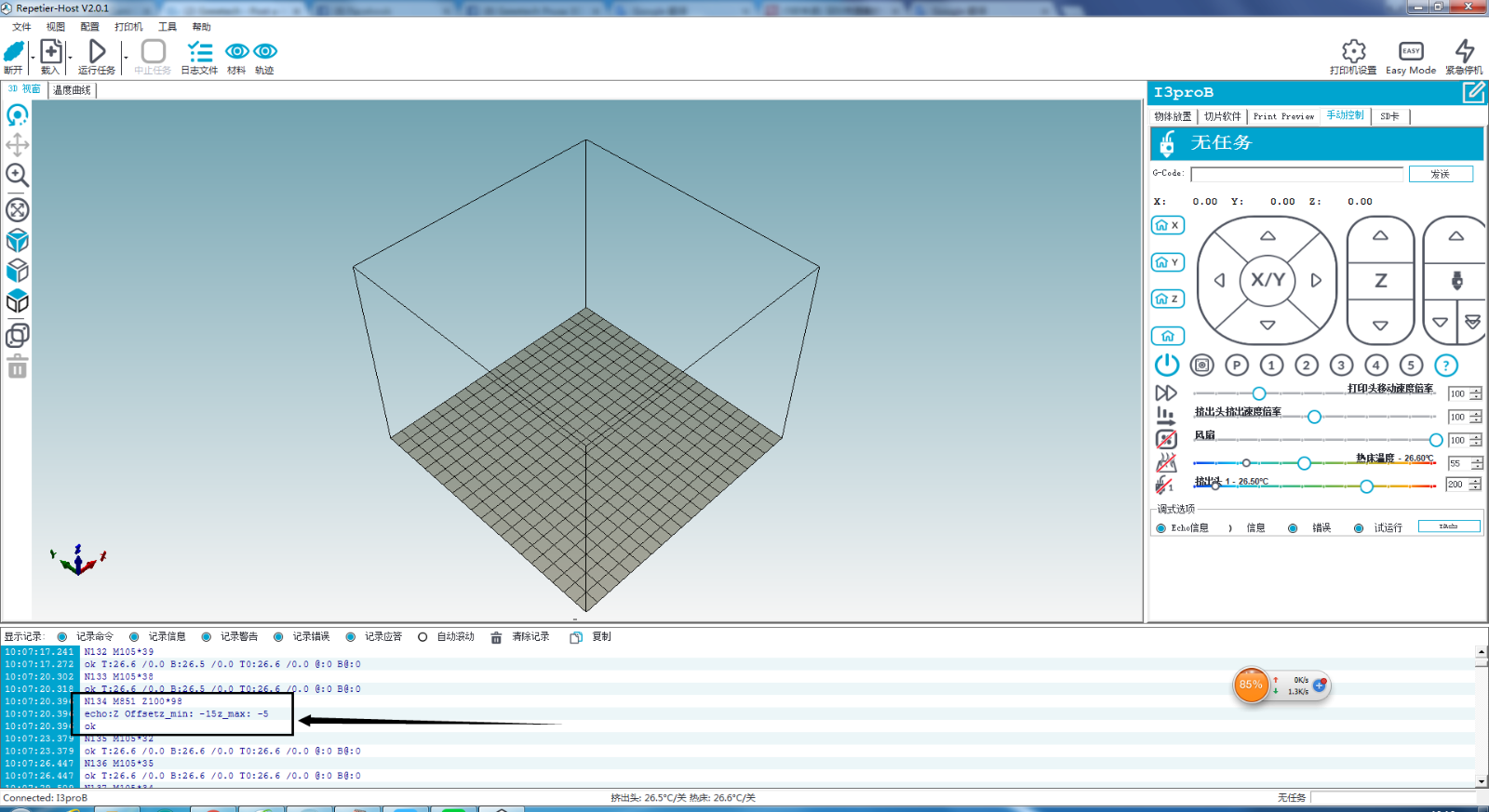Click 清除记录 clear log button
The width and height of the screenshot is (1489, 812).
(x=520, y=637)
